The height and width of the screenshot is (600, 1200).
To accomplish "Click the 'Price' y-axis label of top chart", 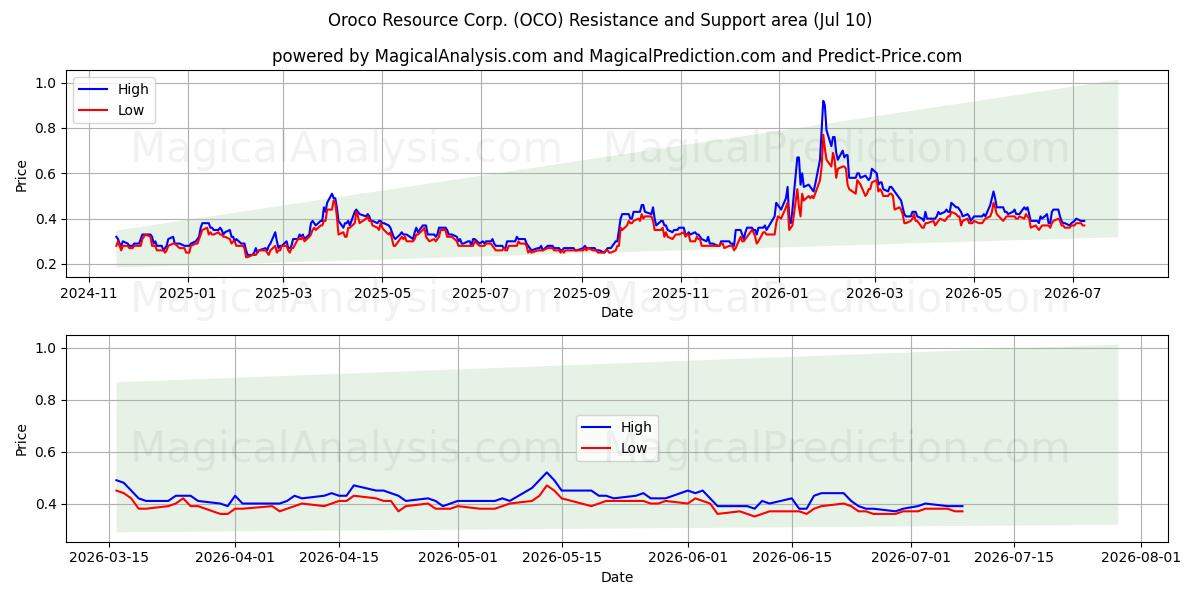I will 22,174.
